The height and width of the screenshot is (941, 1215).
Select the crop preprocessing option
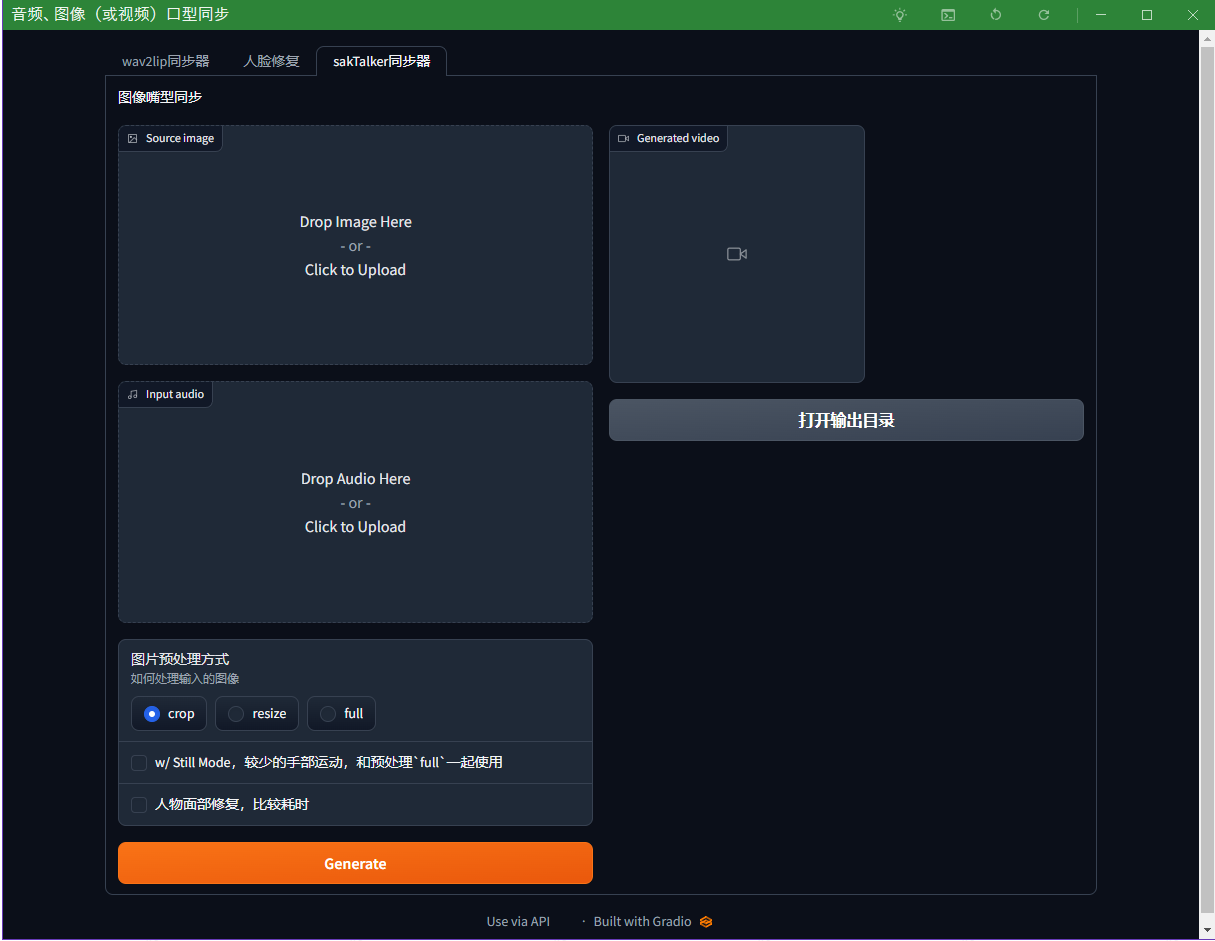pyautogui.click(x=152, y=714)
